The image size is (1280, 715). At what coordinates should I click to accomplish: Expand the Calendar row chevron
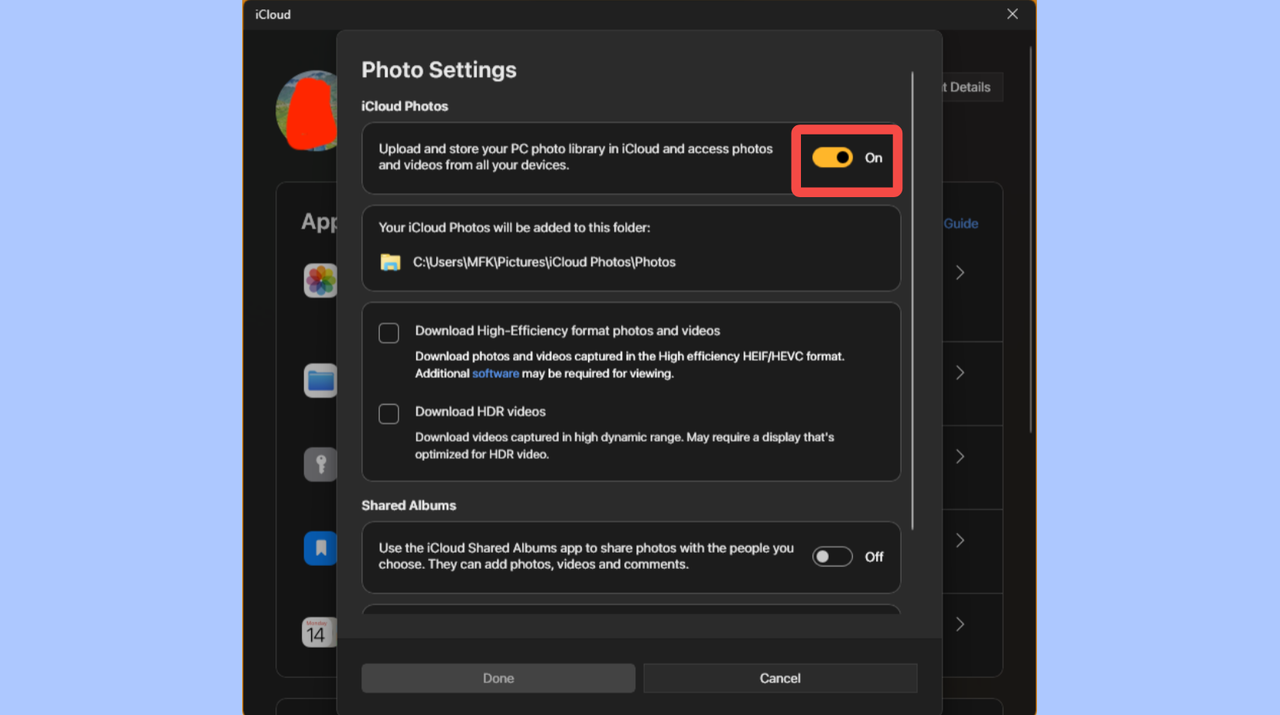coord(960,624)
